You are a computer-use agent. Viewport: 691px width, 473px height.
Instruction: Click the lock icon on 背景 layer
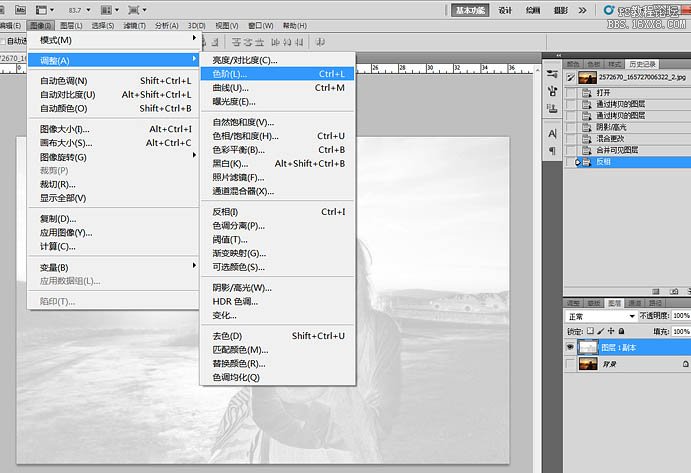point(685,364)
